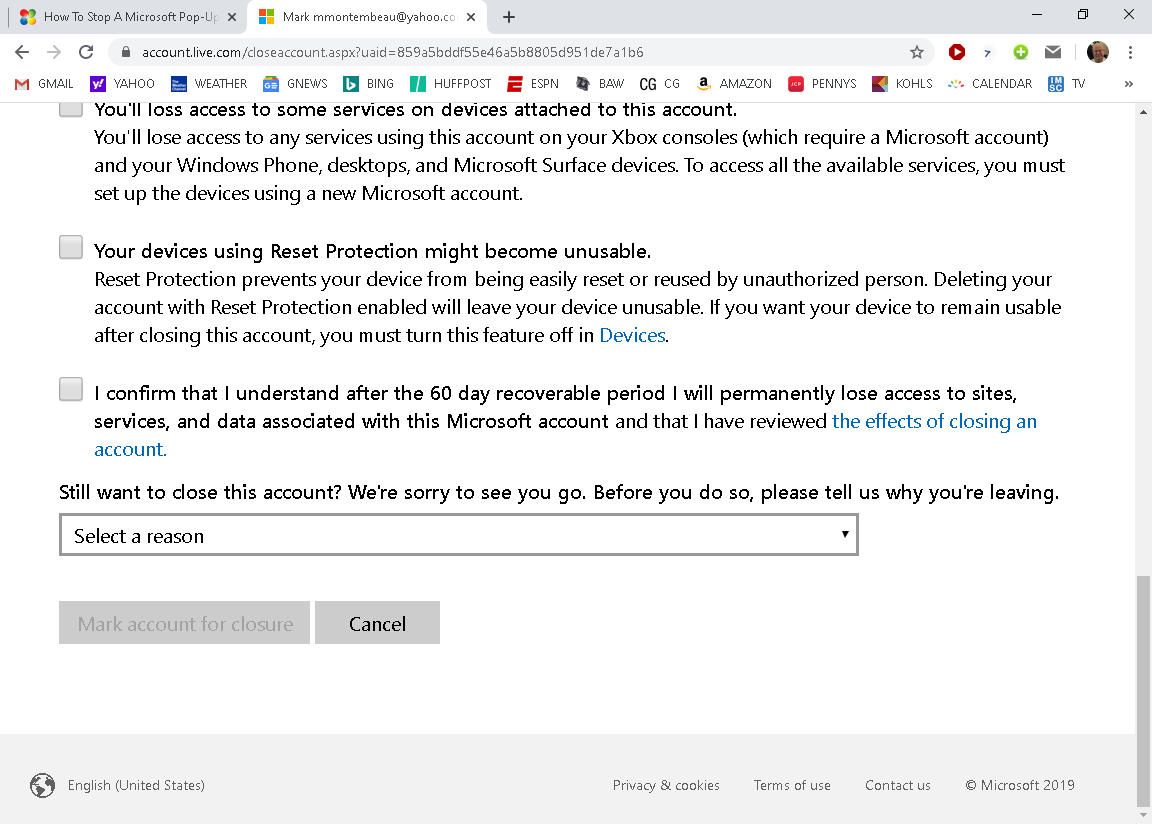
Task: Open the CG bookmark
Action: pos(659,84)
